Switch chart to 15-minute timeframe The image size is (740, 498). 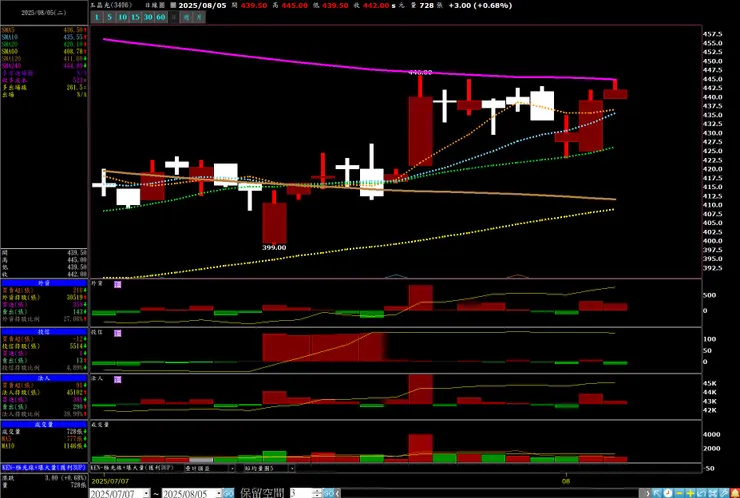135,17
